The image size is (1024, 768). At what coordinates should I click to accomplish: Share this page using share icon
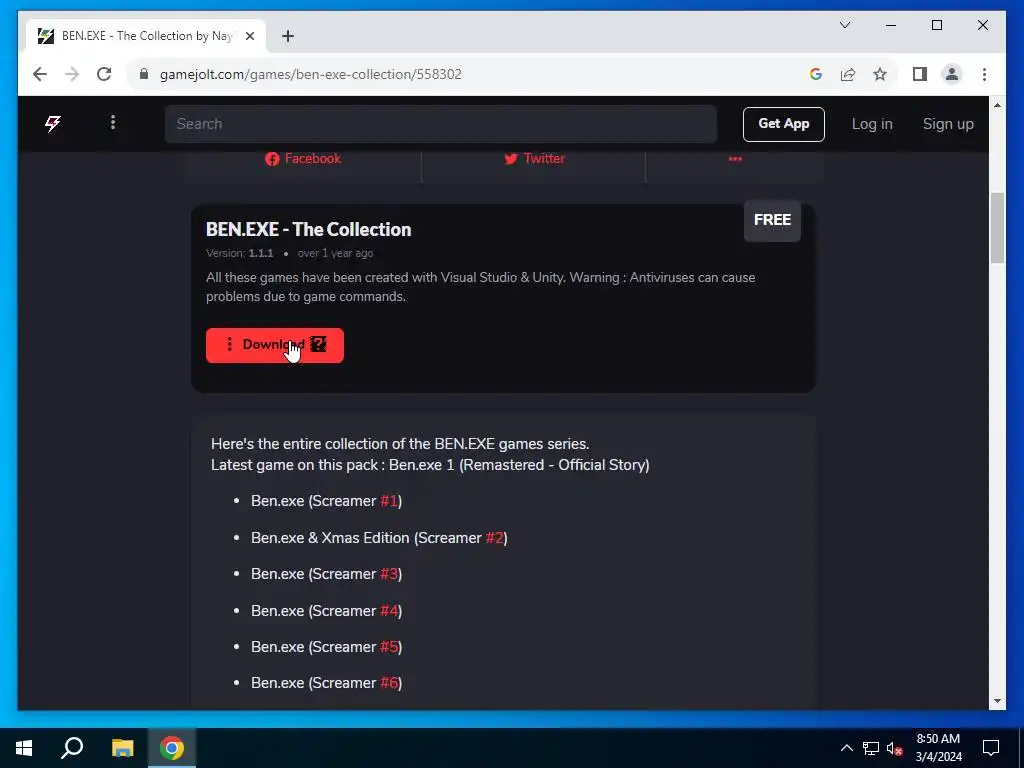(x=848, y=74)
